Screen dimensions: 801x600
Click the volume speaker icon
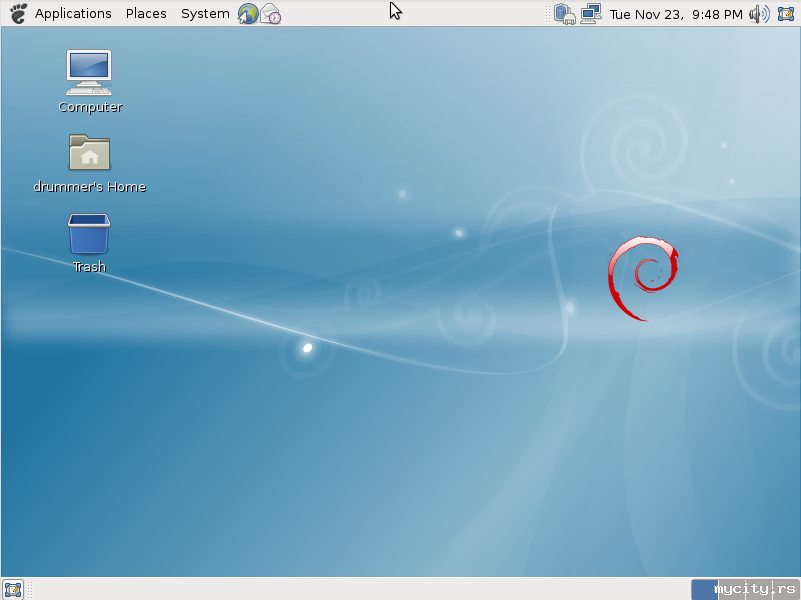tap(760, 14)
